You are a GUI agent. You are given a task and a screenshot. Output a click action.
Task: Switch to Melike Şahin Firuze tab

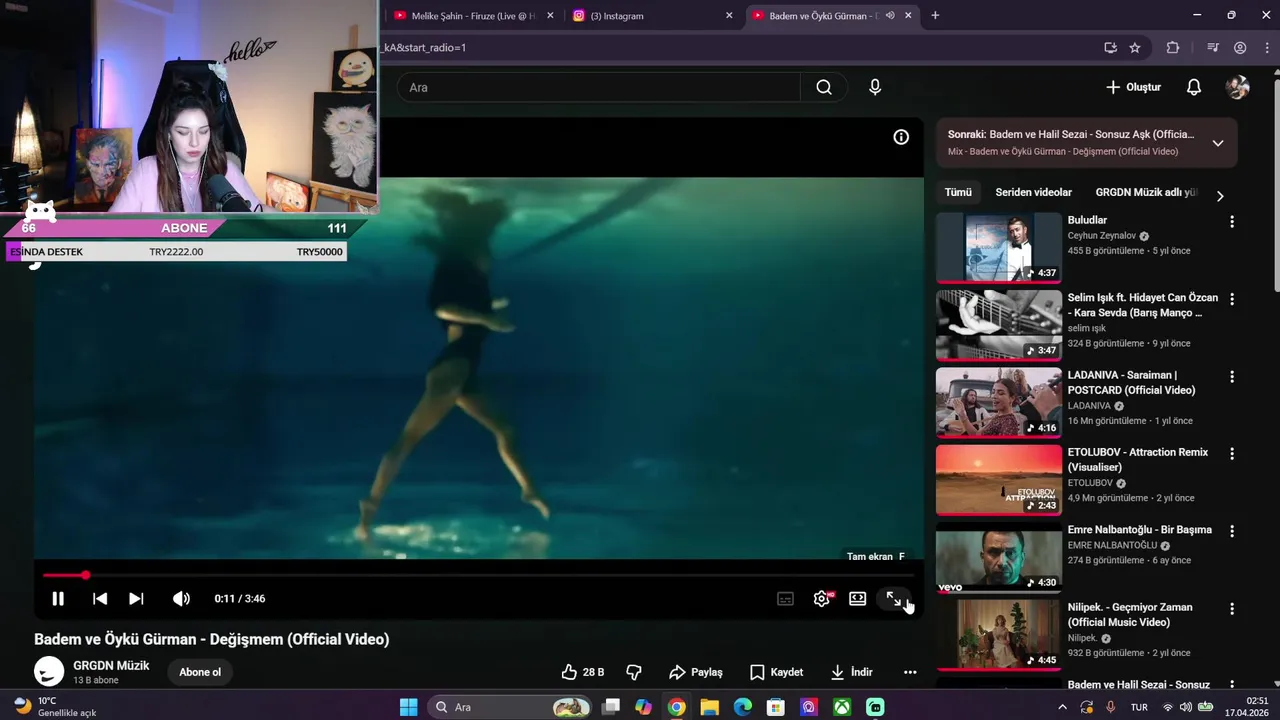(475, 16)
